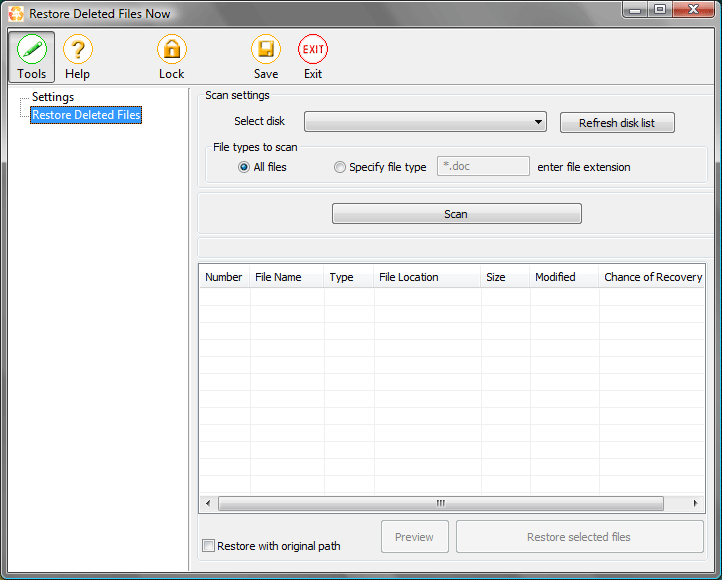Select Restore Deleted Files tree item
Screen dimensions: 722x580
86,115
